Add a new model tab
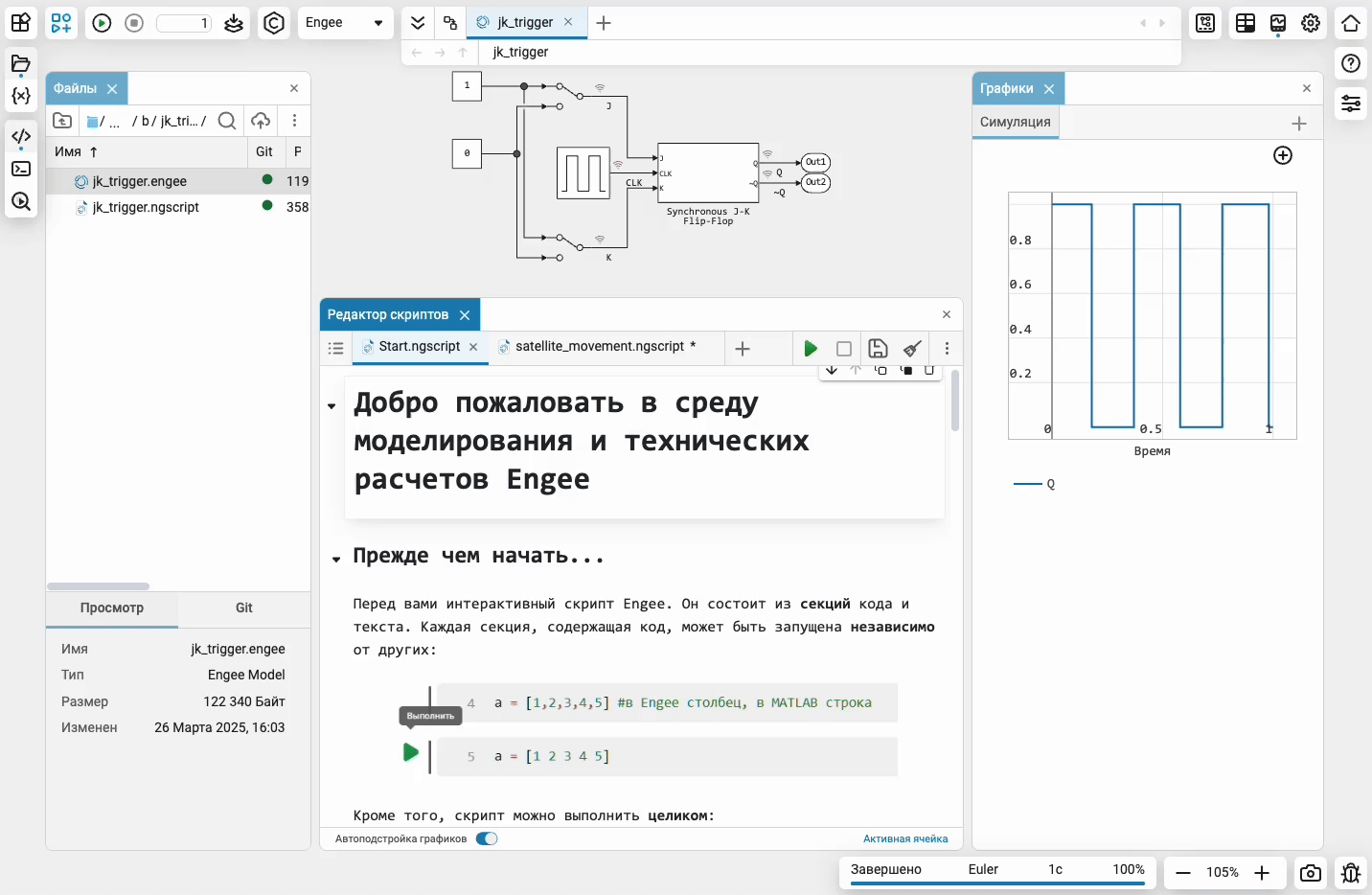This screenshot has height=895, width=1372. pos(604,23)
